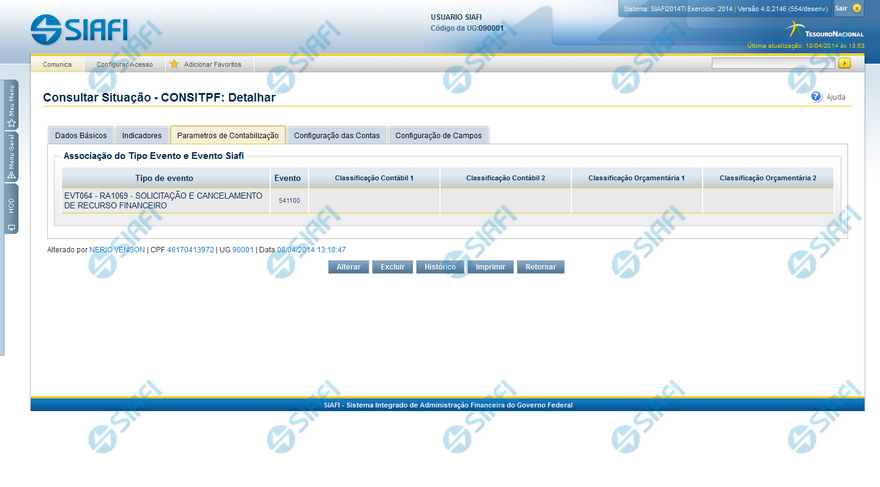This screenshot has width=880, height=487.
Task: Open the Comunica menu
Action: (57, 64)
